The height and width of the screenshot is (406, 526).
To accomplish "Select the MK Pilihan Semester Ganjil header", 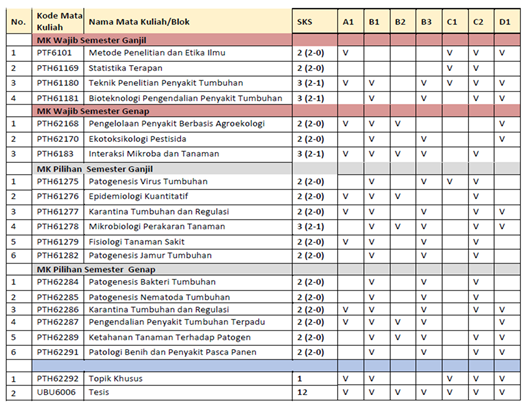I will pyautogui.click(x=95, y=169).
